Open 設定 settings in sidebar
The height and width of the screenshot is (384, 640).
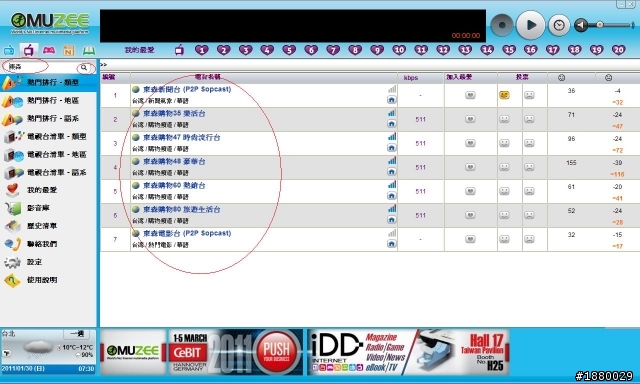[x=48, y=262]
